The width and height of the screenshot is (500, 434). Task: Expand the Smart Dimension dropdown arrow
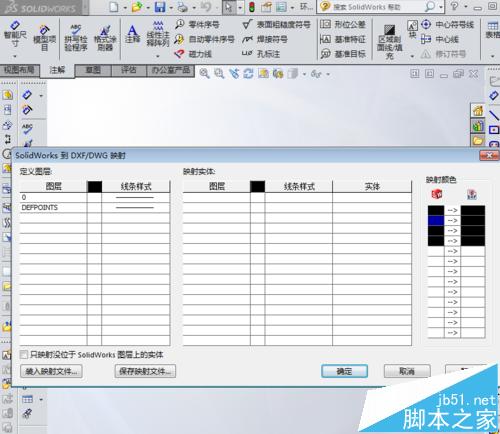pyautogui.click(x=15, y=56)
